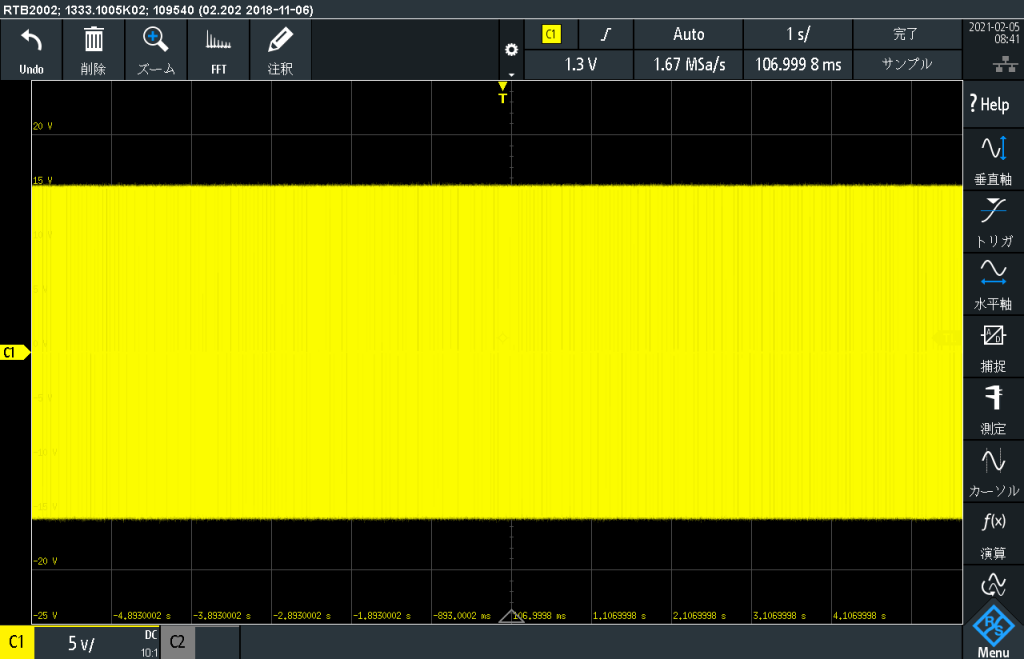Toggle the yellow C1 channel button
This screenshot has height=659, width=1024.
pos(17,643)
